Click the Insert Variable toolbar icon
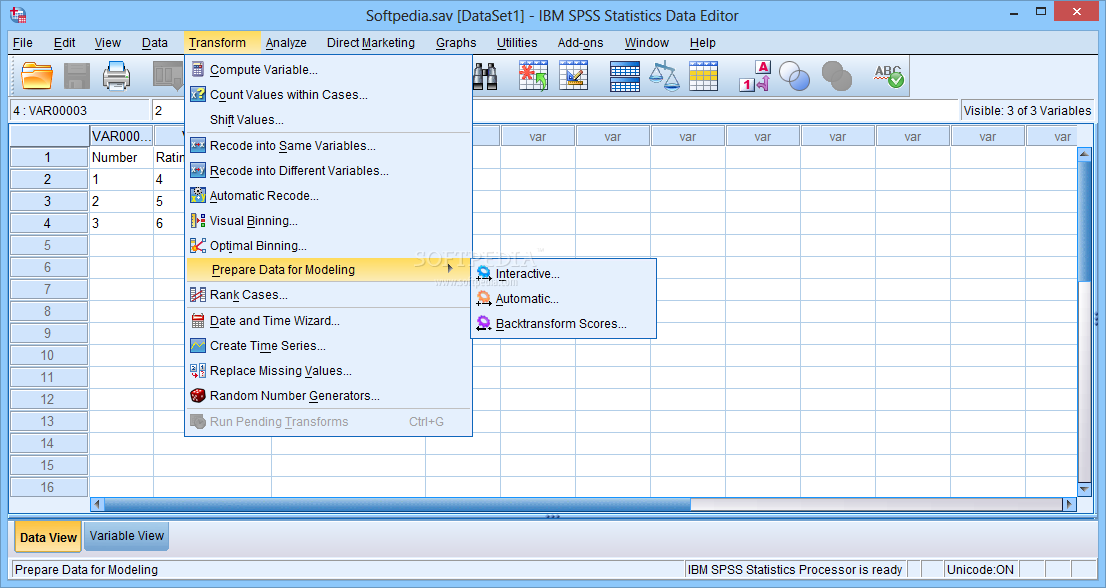The image size is (1106, 588). (573, 75)
